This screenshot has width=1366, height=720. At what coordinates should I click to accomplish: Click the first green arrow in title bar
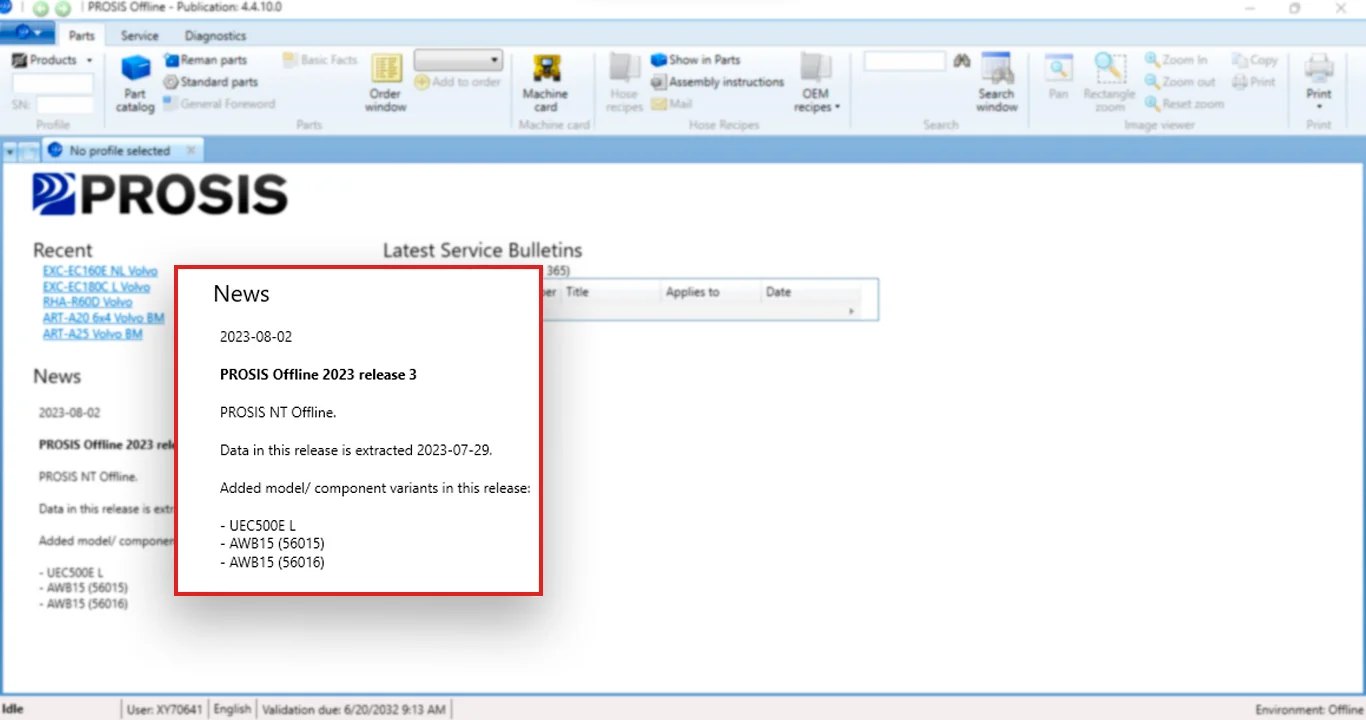tap(41, 8)
